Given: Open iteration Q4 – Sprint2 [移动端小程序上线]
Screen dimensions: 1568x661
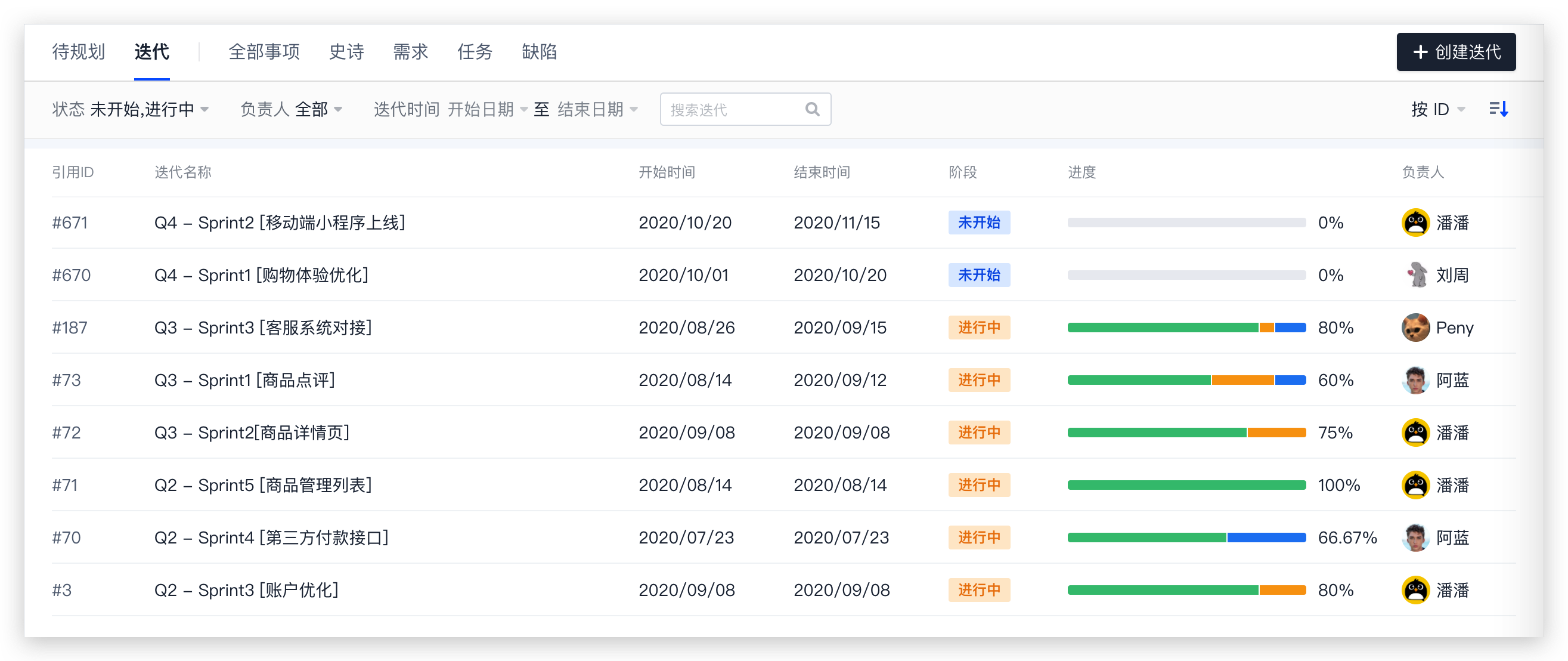Looking at the screenshot, I should [x=280, y=223].
